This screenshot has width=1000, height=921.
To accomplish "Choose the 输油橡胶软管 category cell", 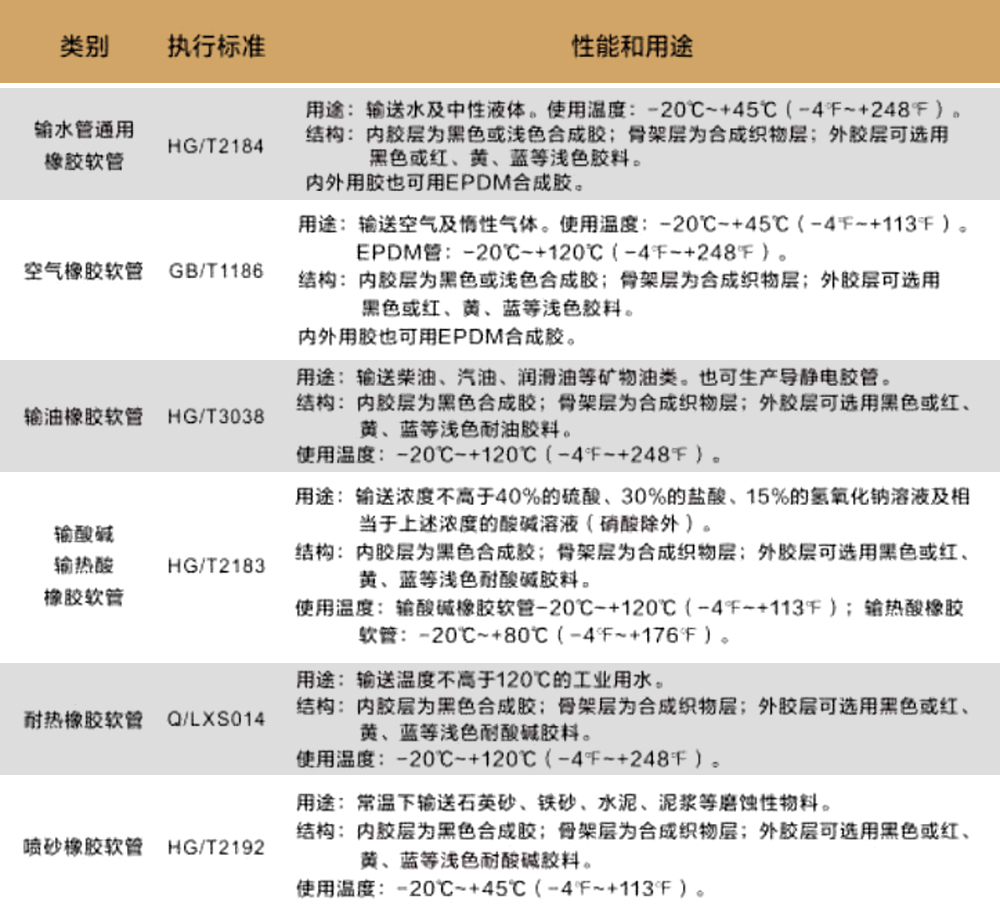I will [x=84, y=416].
